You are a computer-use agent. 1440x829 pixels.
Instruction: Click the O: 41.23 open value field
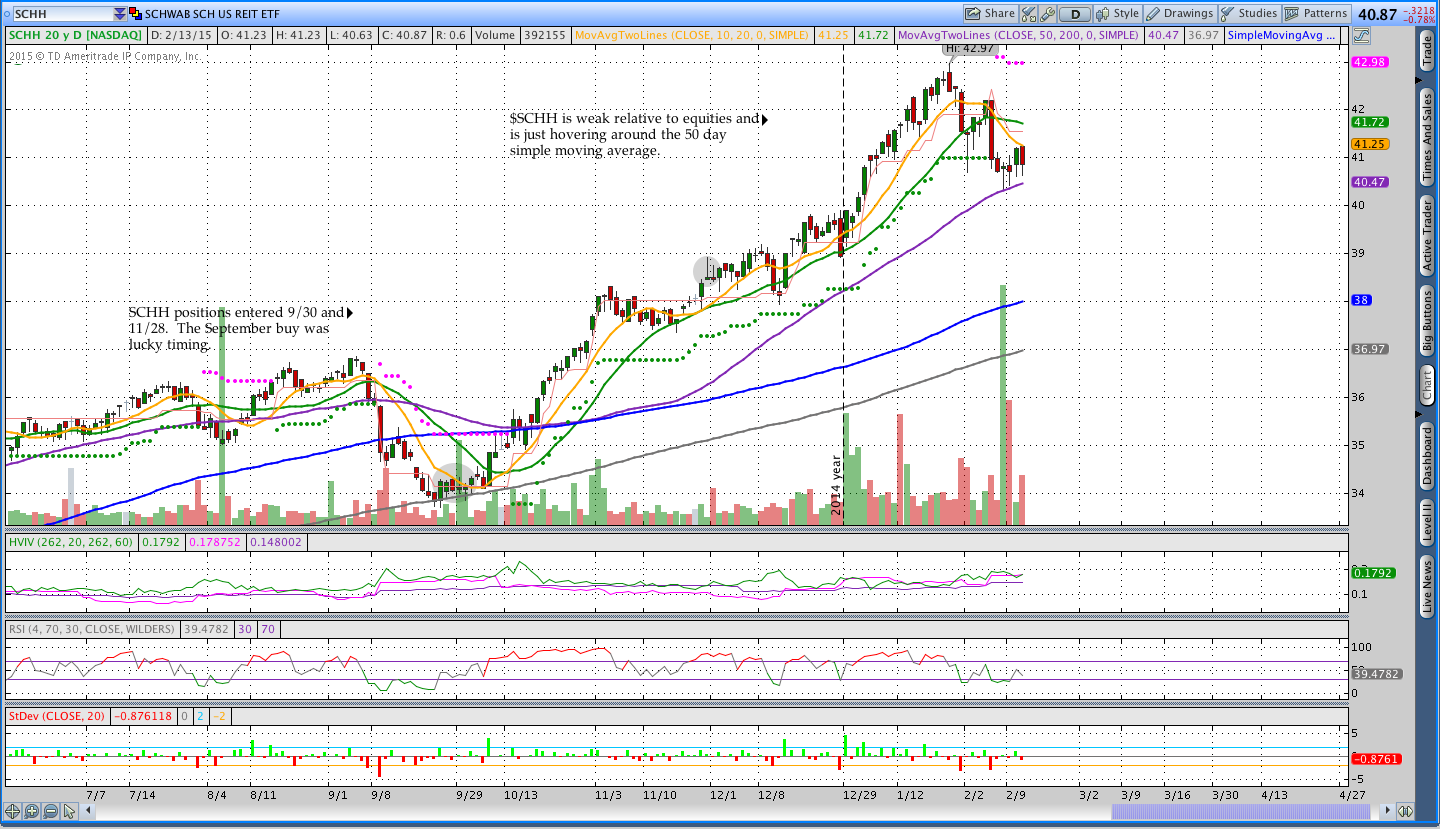246,35
